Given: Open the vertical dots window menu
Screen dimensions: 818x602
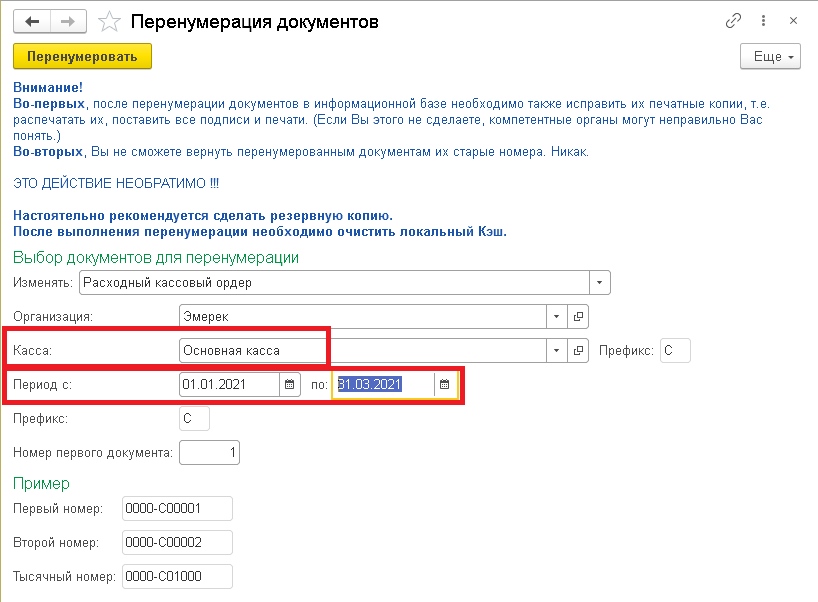Looking at the screenshot, I should (x=765, y=21).
